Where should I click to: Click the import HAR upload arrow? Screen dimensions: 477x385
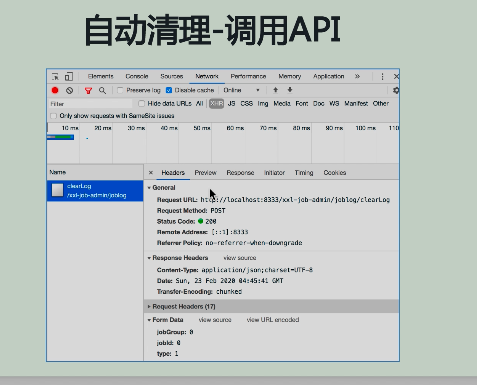pyautogui.click(x=275, y=90)
